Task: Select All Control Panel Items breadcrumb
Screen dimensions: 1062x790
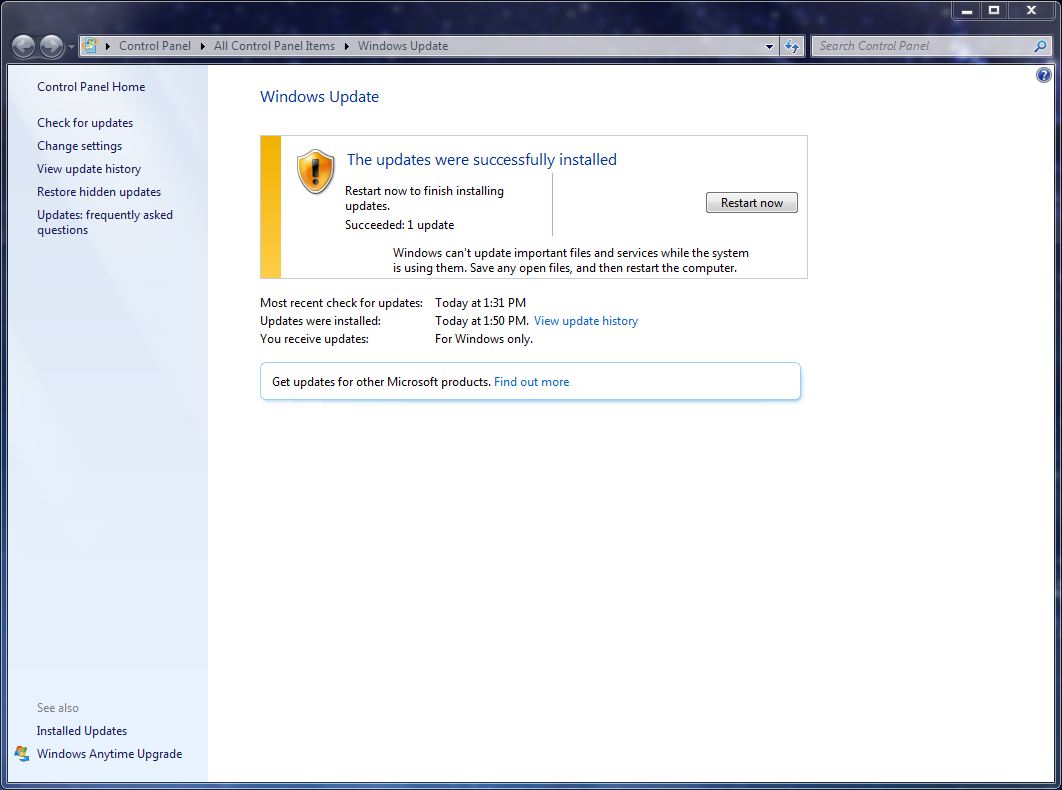Action: click(x=274, y=46)
